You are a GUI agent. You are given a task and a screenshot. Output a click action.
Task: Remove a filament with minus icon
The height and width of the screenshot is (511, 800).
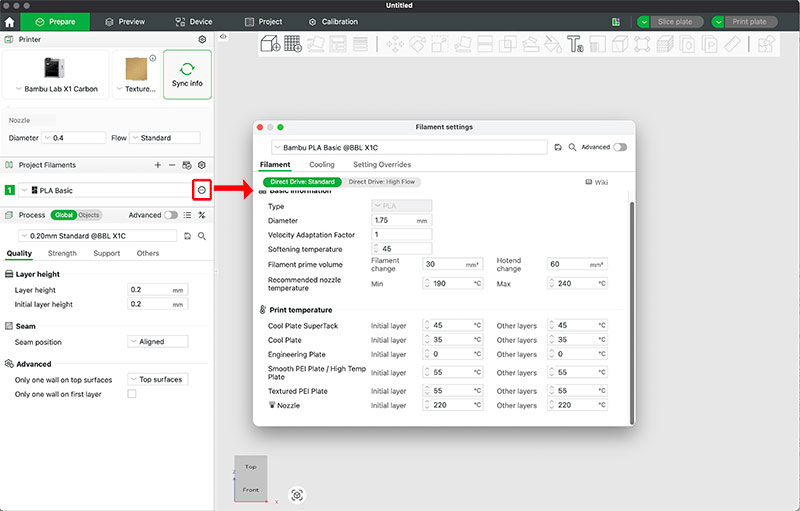tap(172, 165)
